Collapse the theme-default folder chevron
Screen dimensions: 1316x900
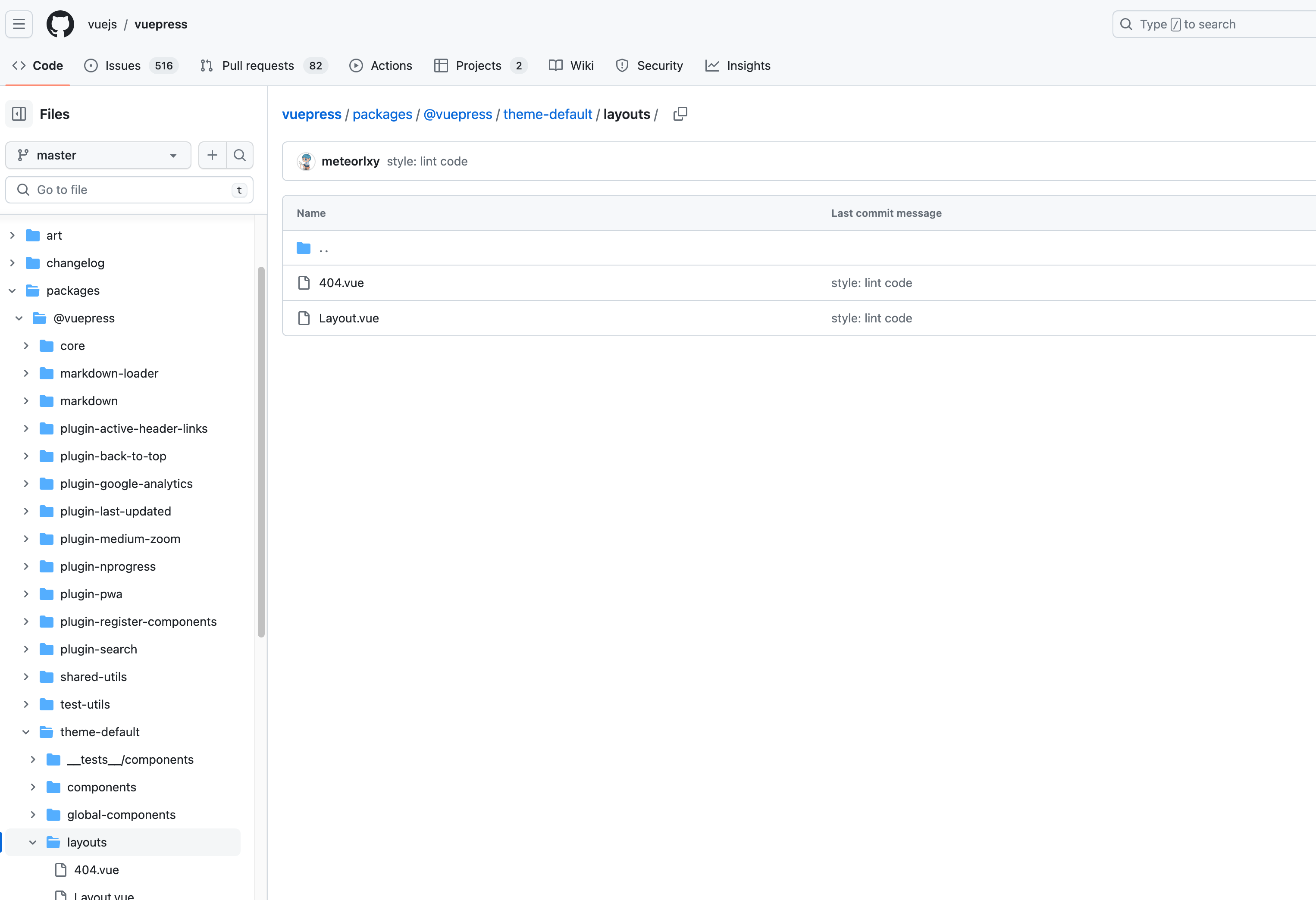pyautogui.click(x=25, y=732)
